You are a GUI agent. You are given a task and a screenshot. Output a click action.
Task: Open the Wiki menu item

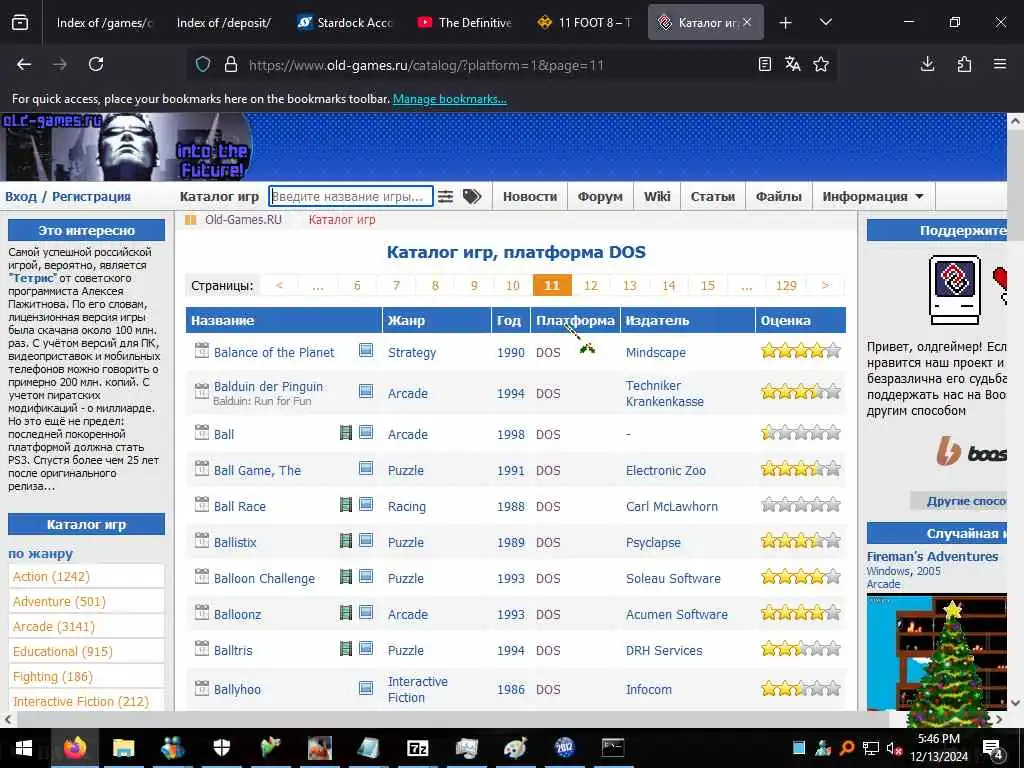pyautogui.click(x=657, y=197)
